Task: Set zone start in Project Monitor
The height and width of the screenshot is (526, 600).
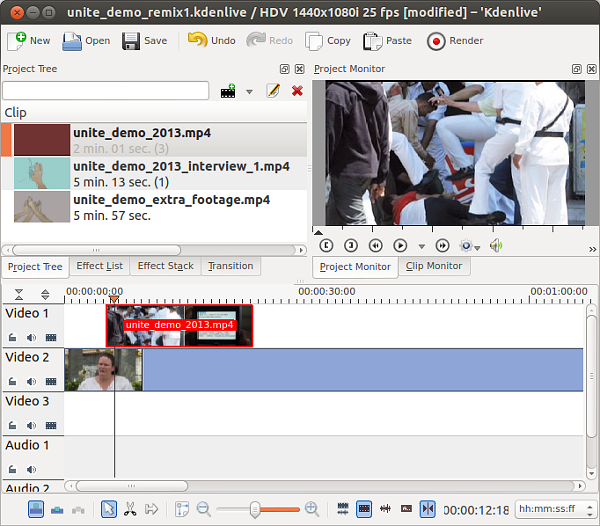Action: 326,245
